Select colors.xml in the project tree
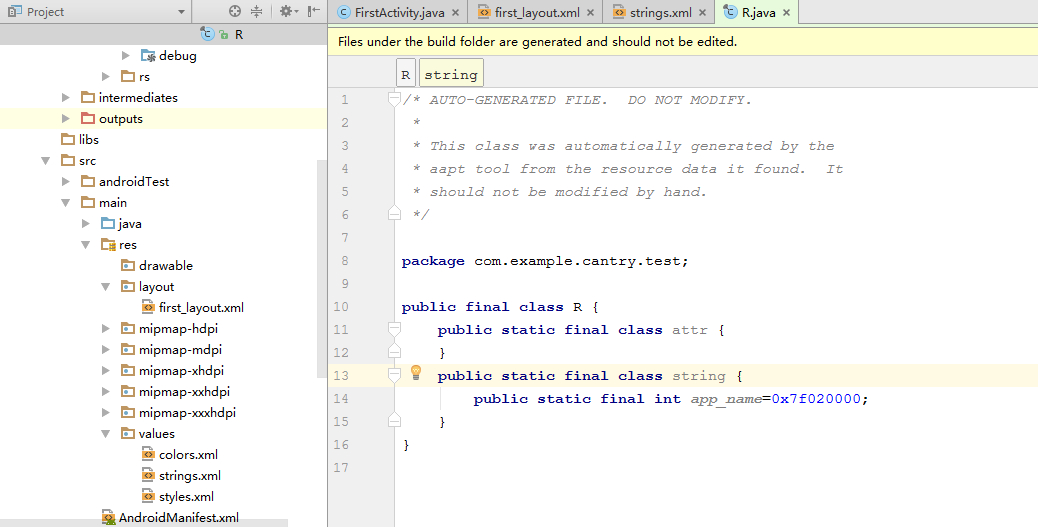The width and height of the screenshot is (1038, 527). point(188,455)
